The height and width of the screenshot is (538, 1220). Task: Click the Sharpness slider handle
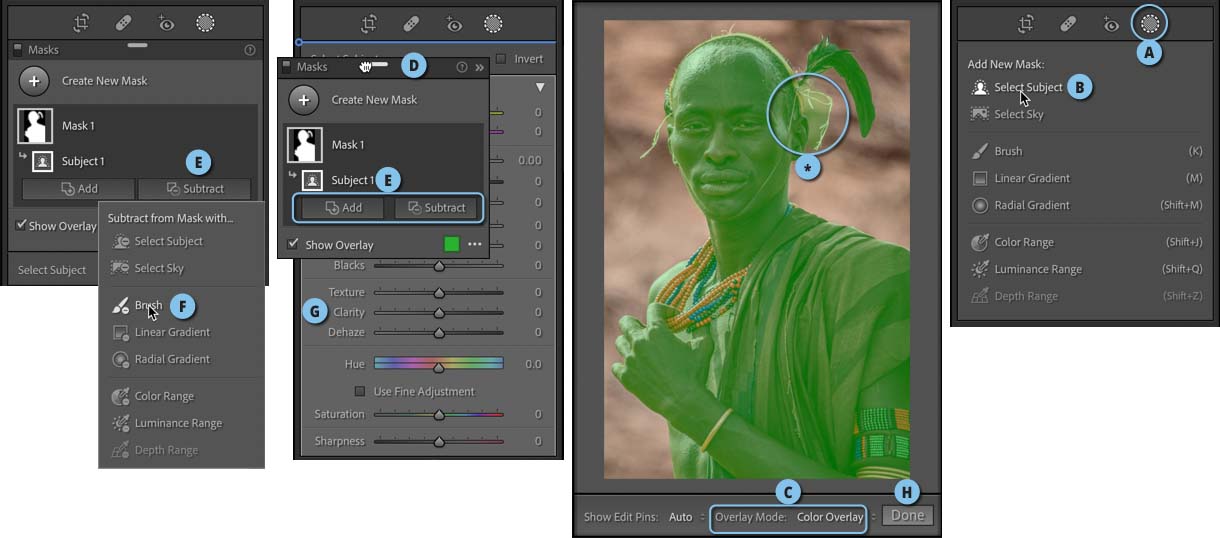click(438, 442)
